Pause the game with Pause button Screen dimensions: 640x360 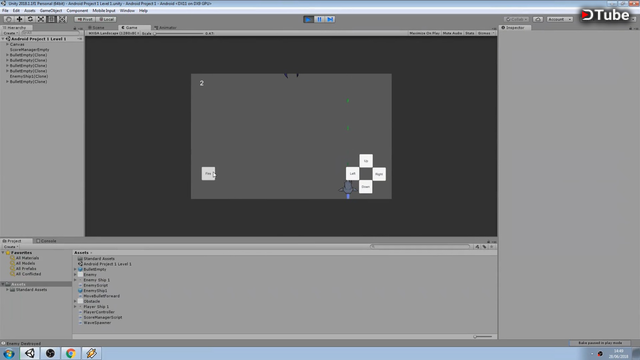(319, 19)
